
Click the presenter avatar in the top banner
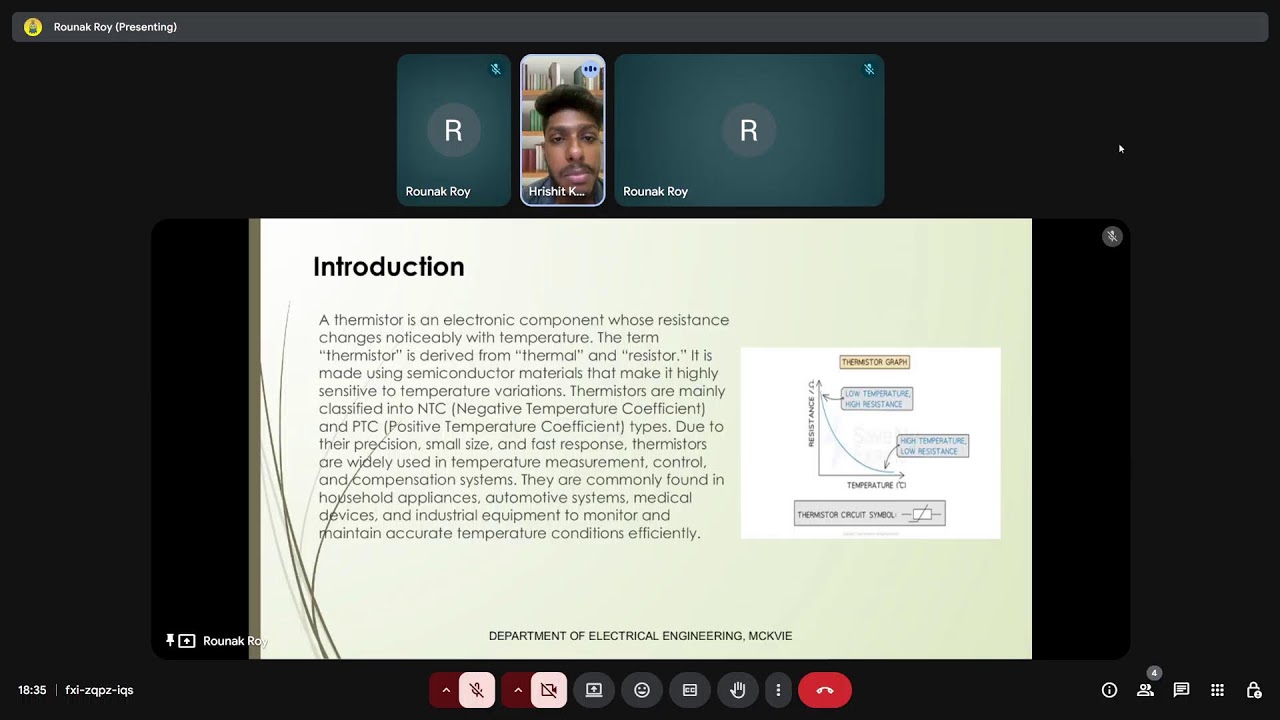33,27
